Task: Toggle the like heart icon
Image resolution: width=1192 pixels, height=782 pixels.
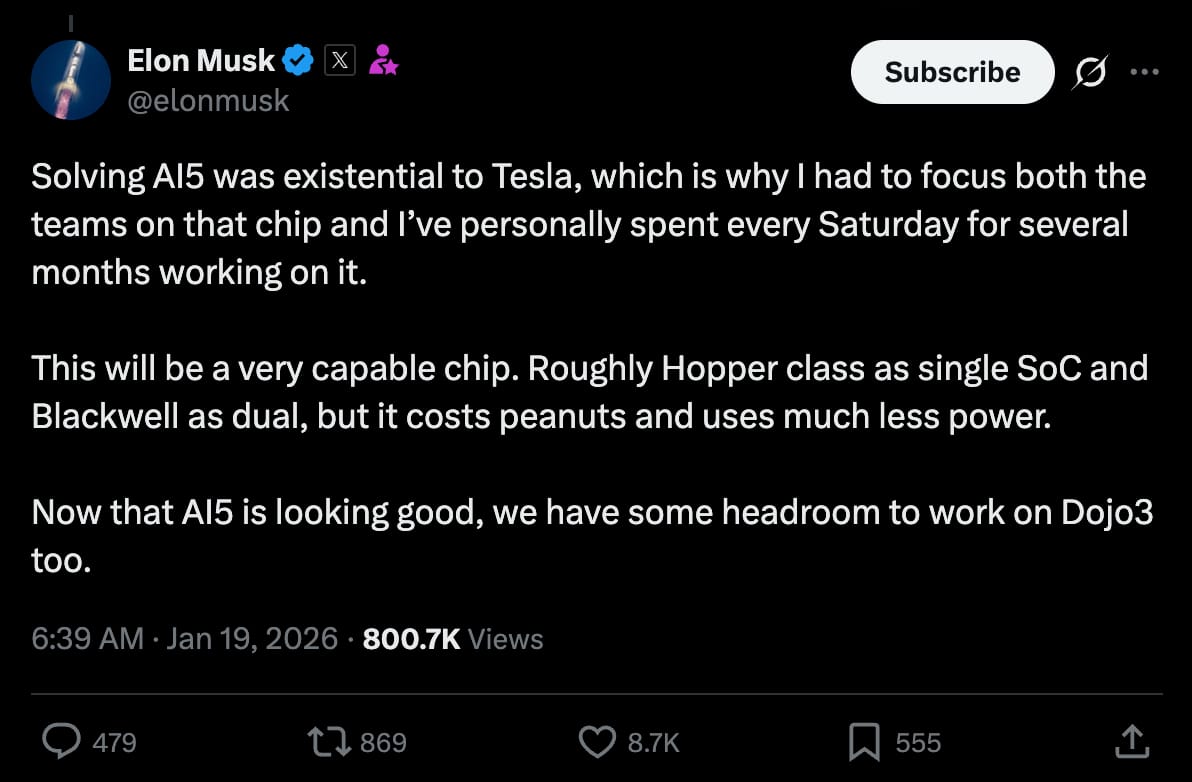Action: [597, 742]
